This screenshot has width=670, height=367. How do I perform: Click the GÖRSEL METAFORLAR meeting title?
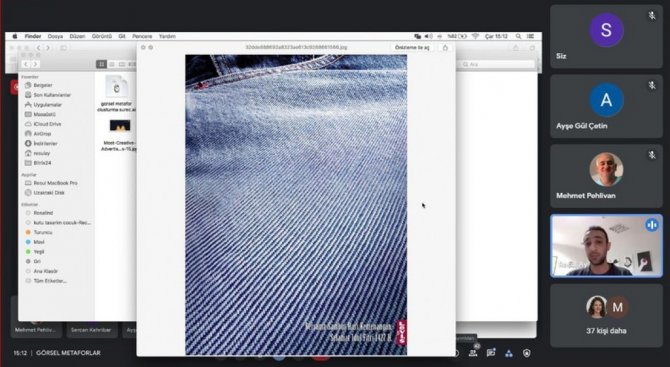click(68, 353)
